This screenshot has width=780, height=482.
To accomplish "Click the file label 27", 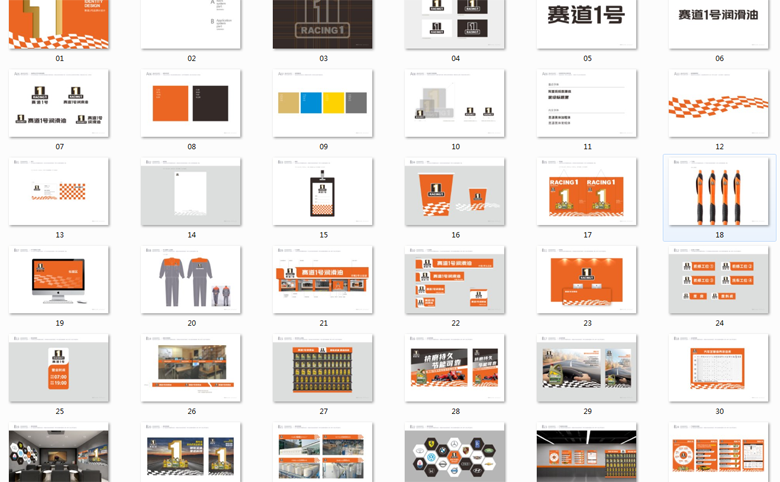I will pyautogui.click(x=324, y=411).
